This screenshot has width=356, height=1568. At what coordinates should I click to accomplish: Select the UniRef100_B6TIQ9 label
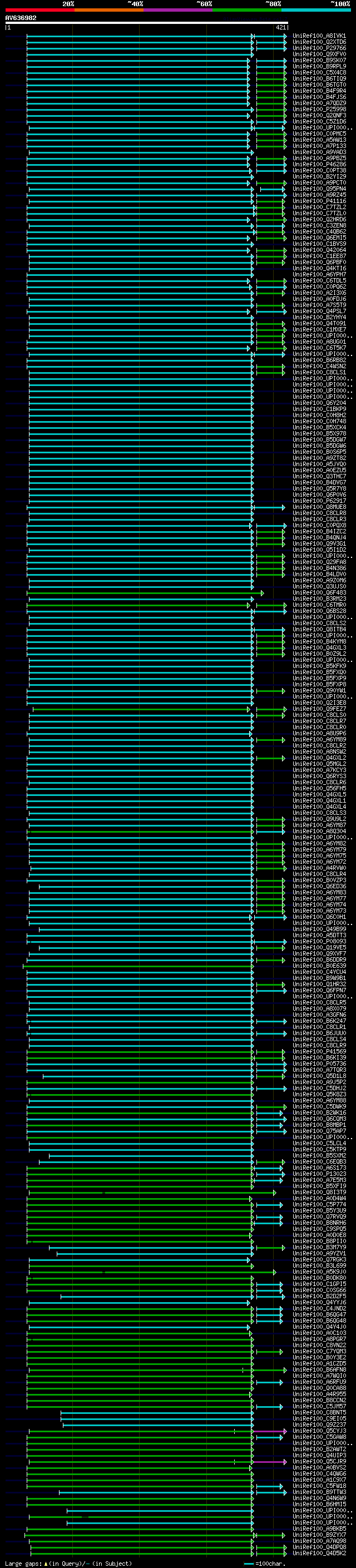point(319,78)
